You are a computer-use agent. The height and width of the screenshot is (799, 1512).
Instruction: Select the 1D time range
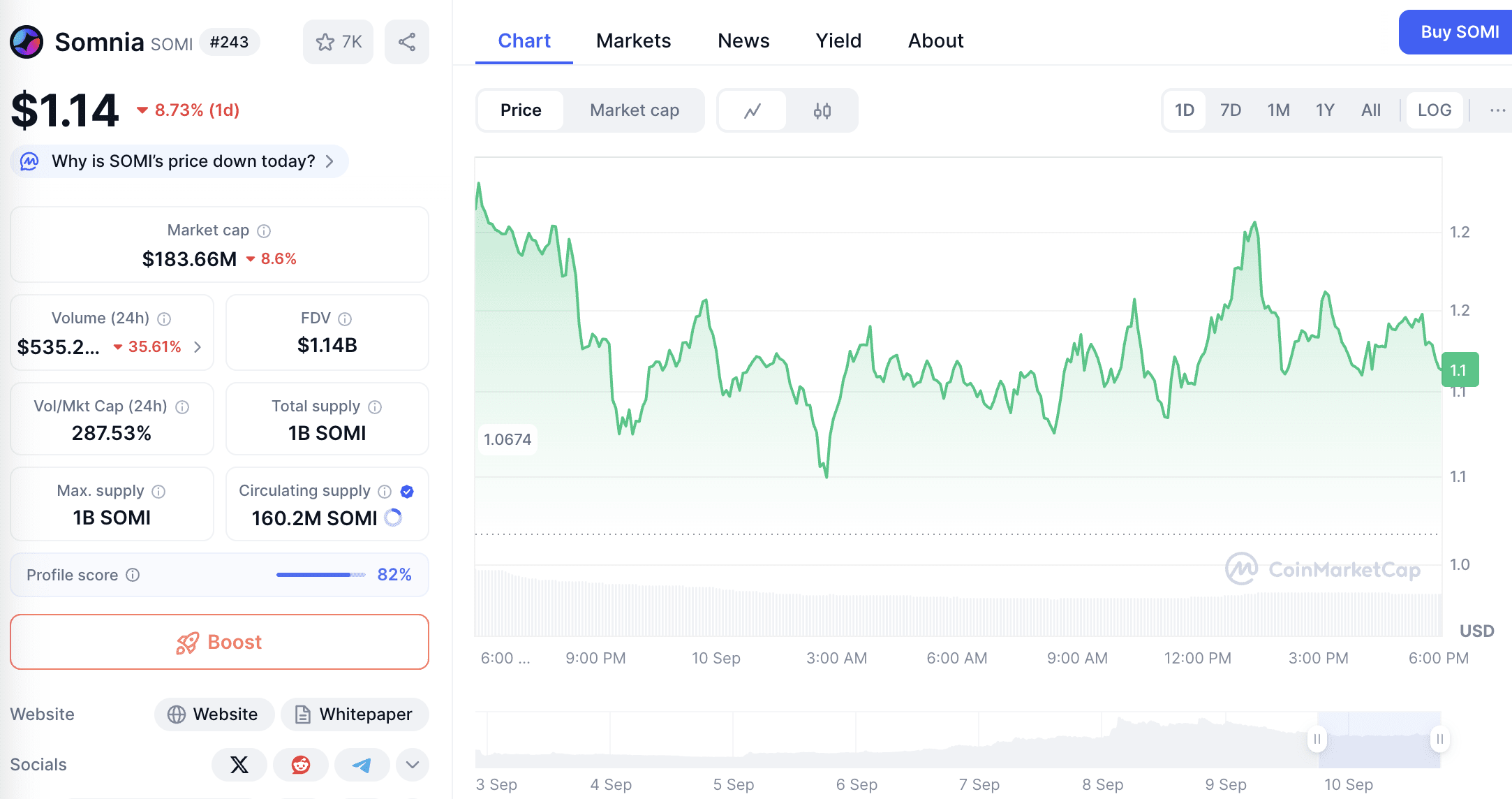click(x=1185, y=110)
